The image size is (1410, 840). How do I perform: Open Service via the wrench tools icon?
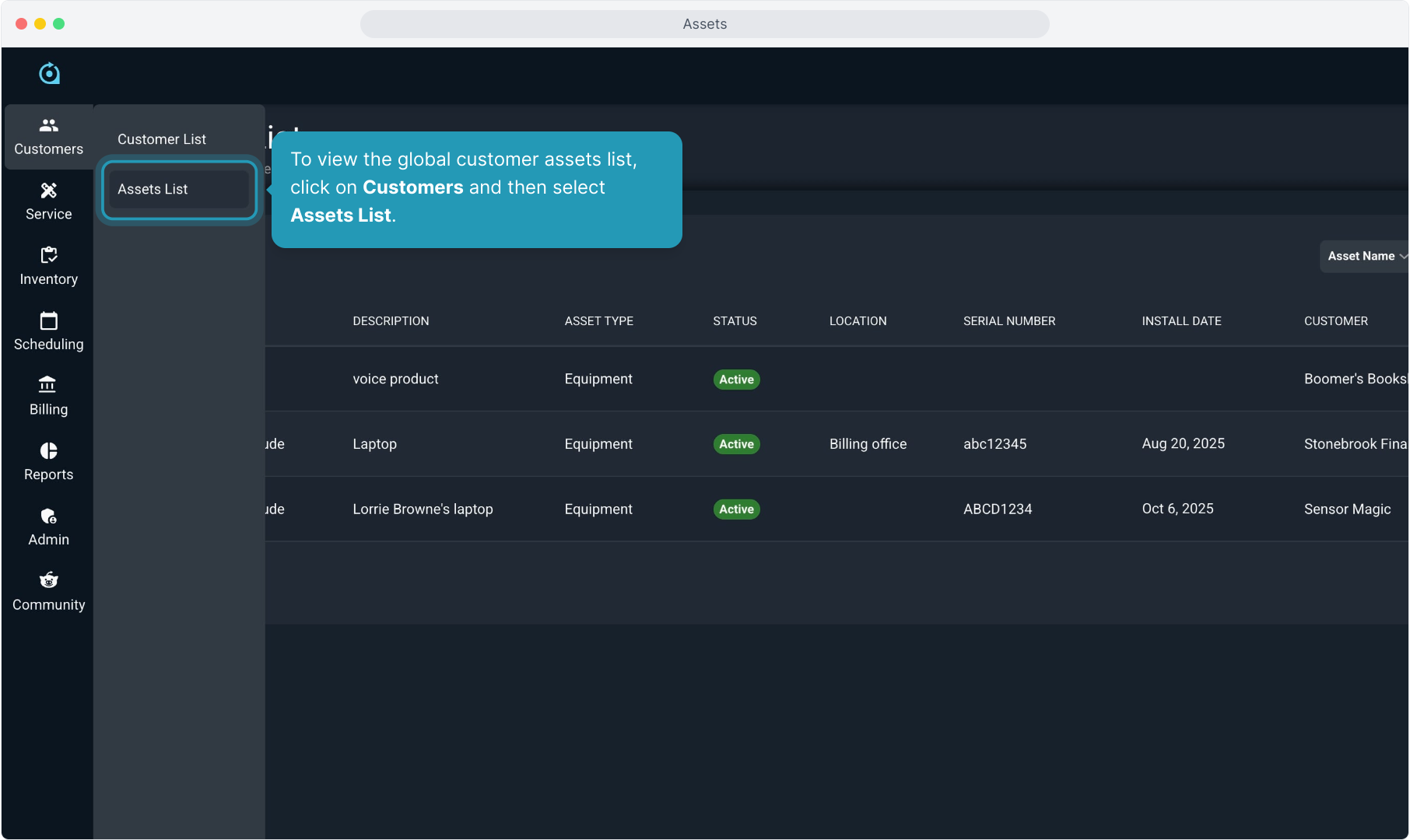[x=48, y=191]
